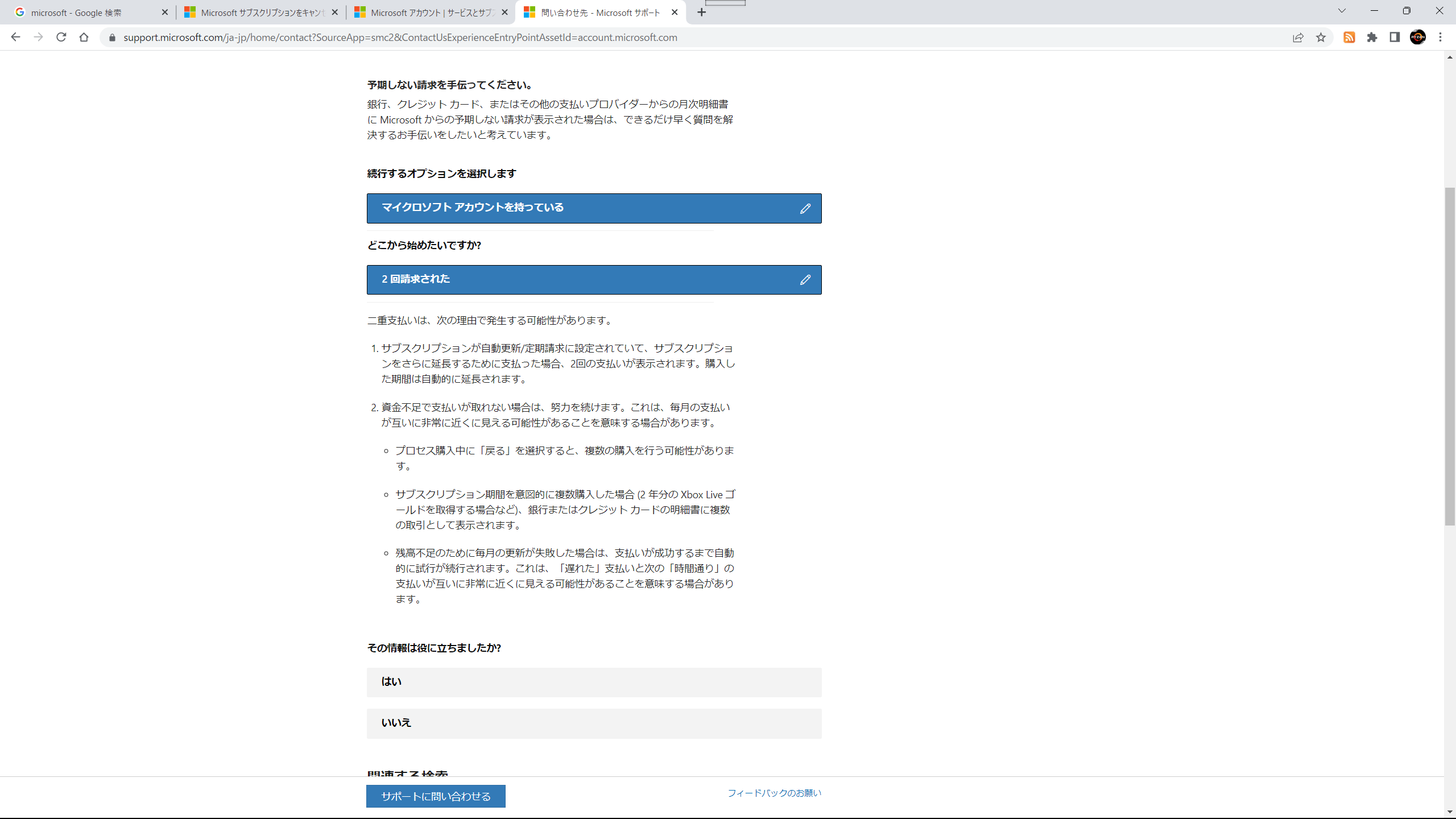This screenshot has width=1456, height=819.
Task: Close the microsoft - Google 検索 tab
Action: pyautogui.click(x=165, y=13)
